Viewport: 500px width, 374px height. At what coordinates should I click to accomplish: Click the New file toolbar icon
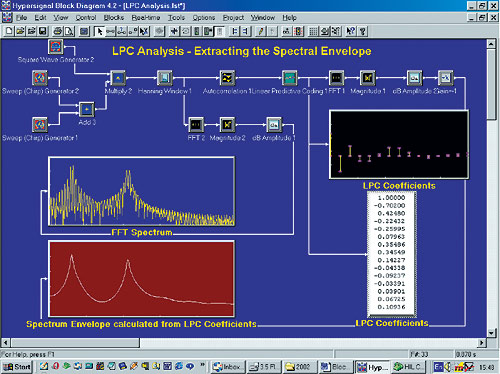point(9,31)
